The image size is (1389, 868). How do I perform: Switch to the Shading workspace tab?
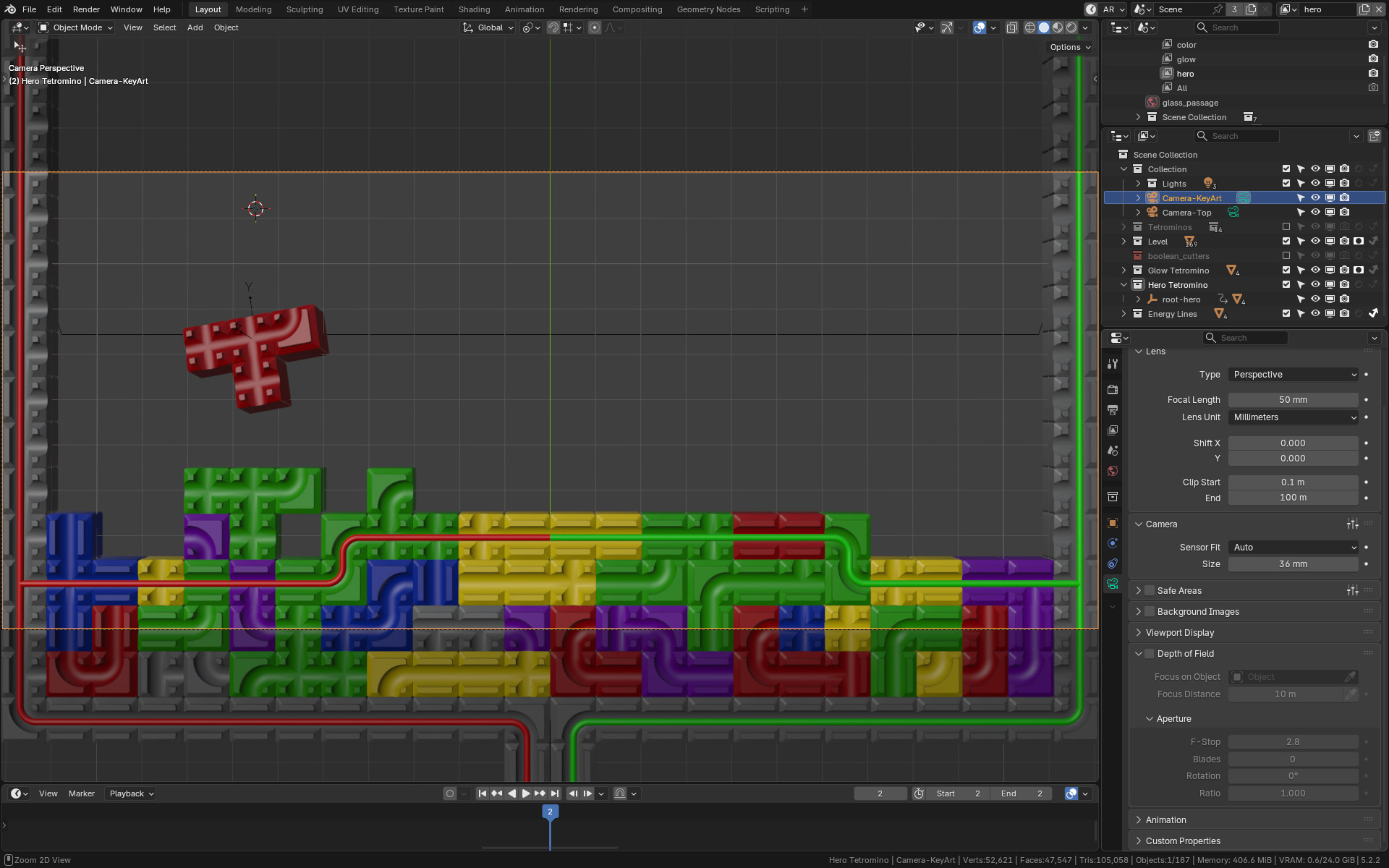[x=474, y=9]
